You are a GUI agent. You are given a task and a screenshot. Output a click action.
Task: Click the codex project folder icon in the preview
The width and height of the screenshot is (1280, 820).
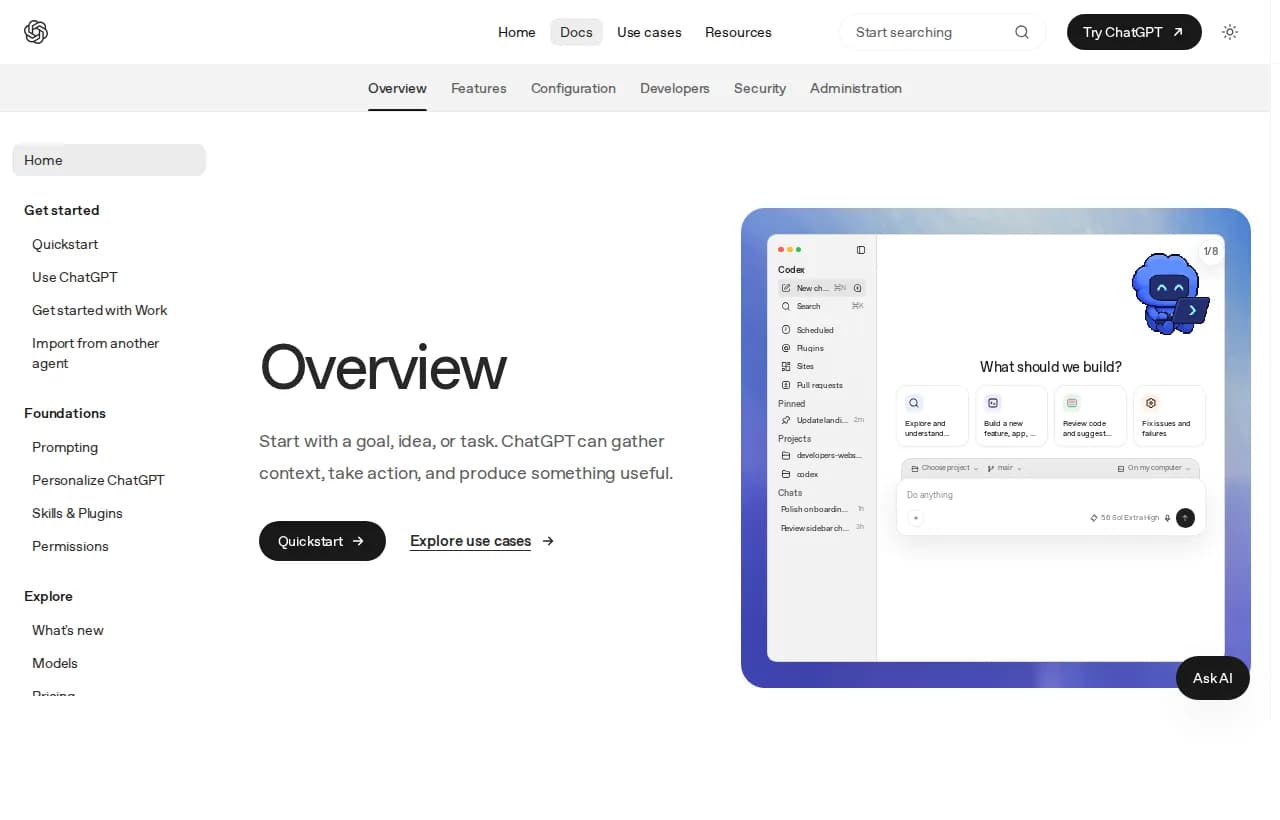786,474
